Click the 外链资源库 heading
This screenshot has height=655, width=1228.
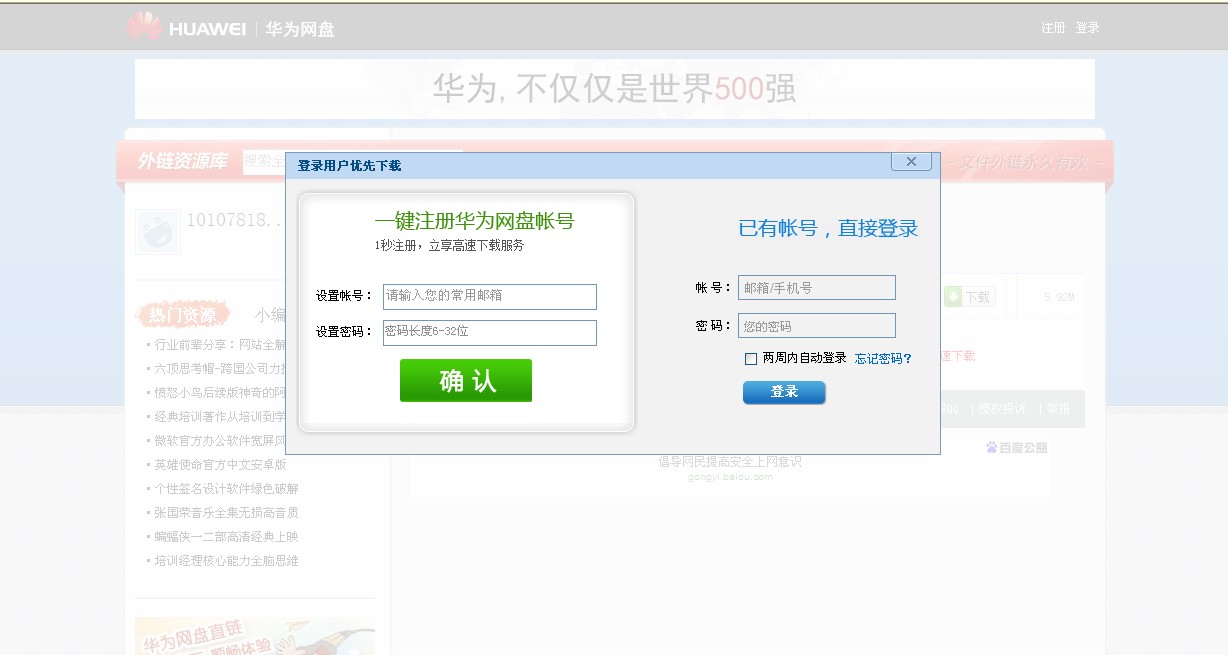point(182,161)
